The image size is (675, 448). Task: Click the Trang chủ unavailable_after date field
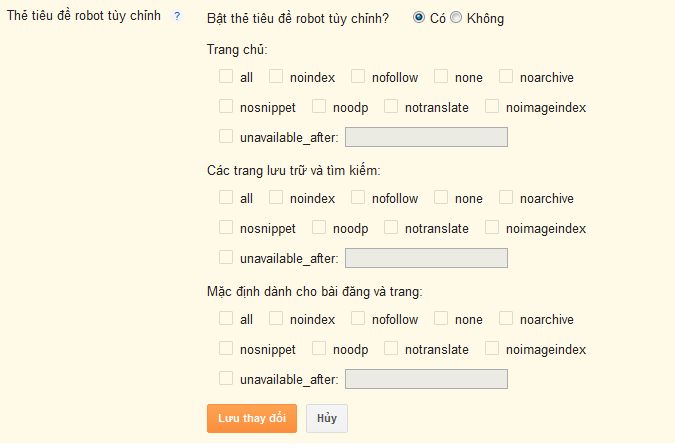point(426,137)
